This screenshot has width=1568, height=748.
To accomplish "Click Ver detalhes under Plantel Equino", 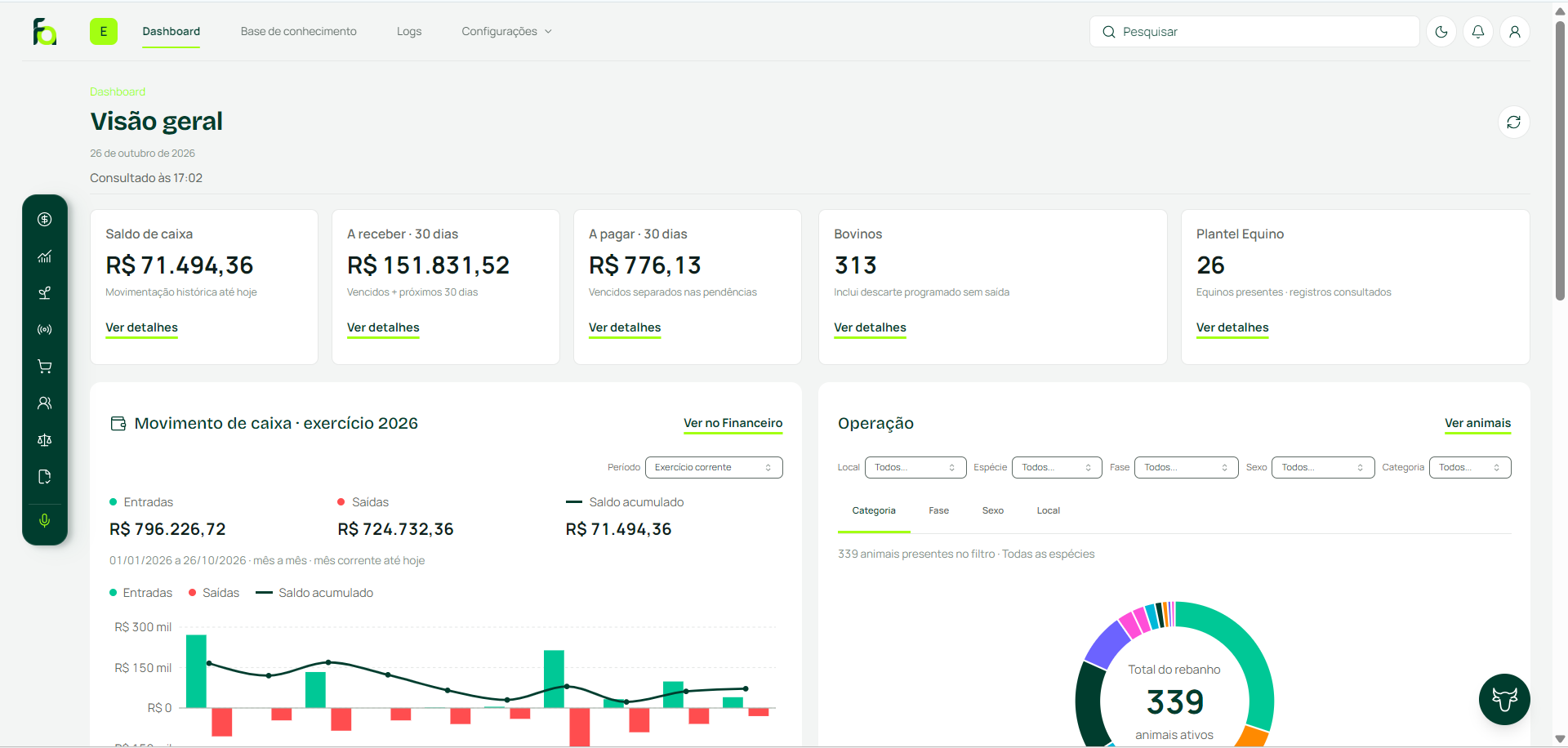I will point(1233,328).
